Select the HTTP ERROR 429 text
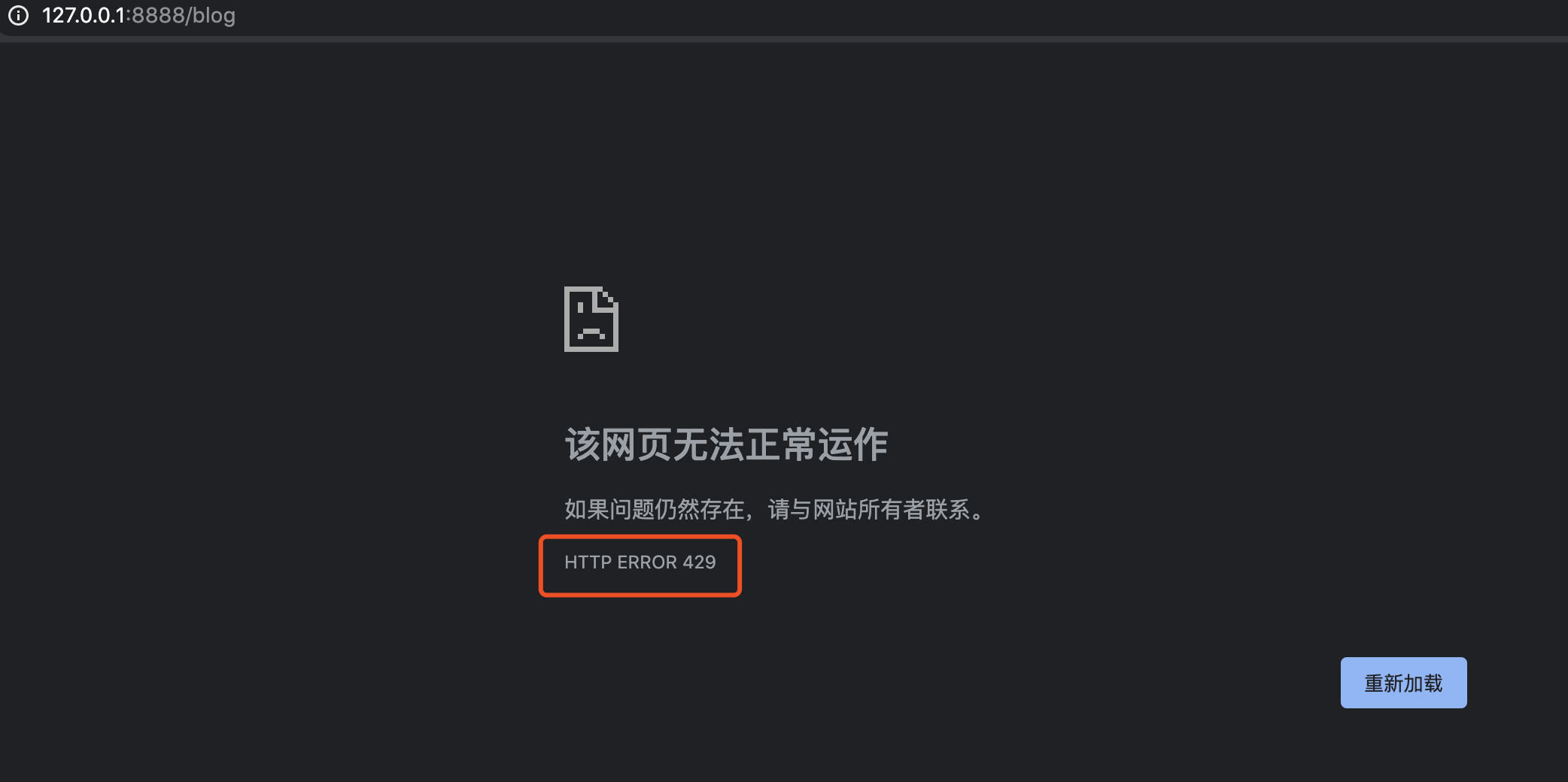The image size is (1568, 782). [x=640, y=562]
